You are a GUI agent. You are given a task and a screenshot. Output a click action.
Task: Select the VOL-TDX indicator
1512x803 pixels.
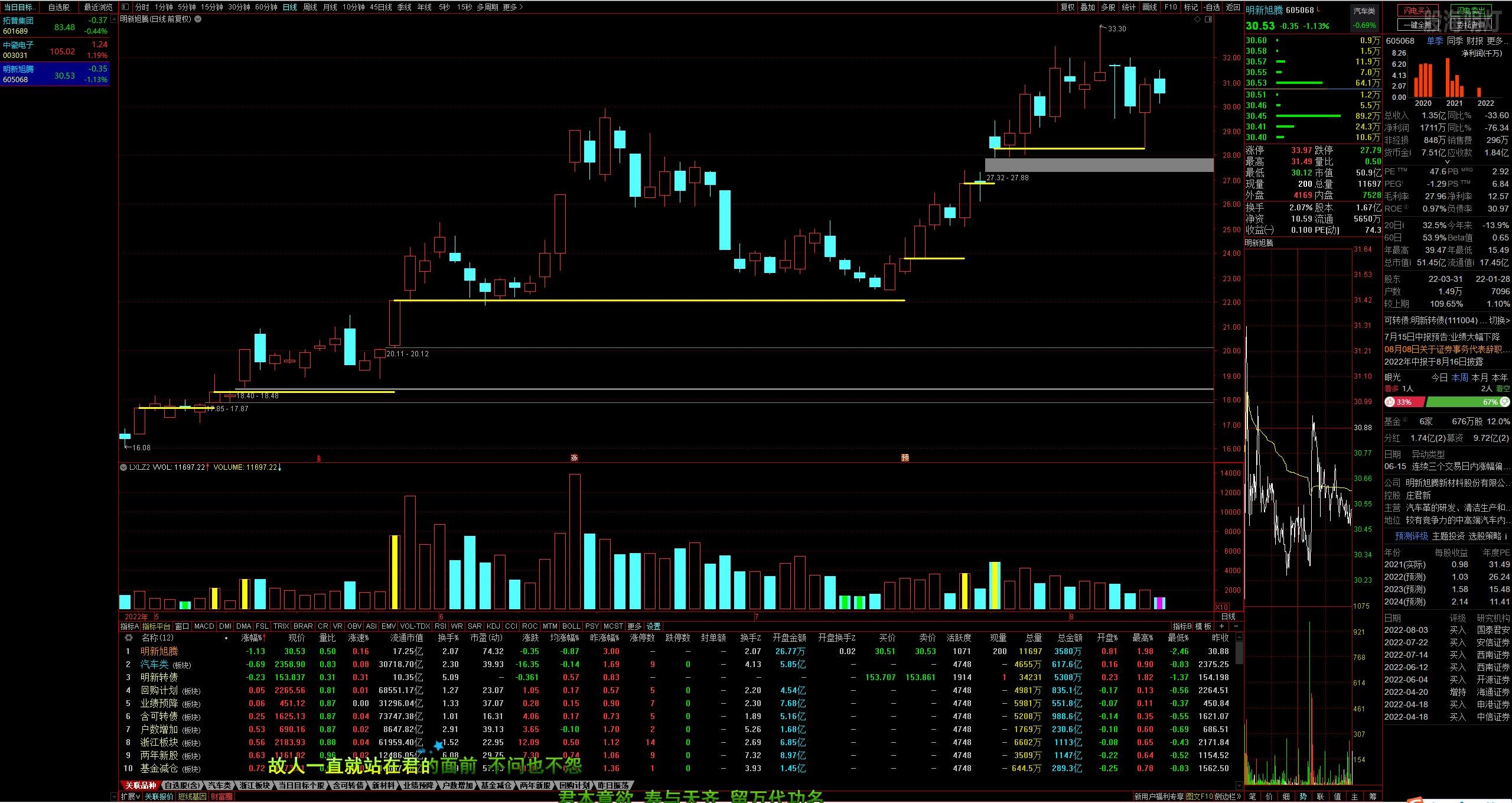pyautogui.click(x=415, y=626)
